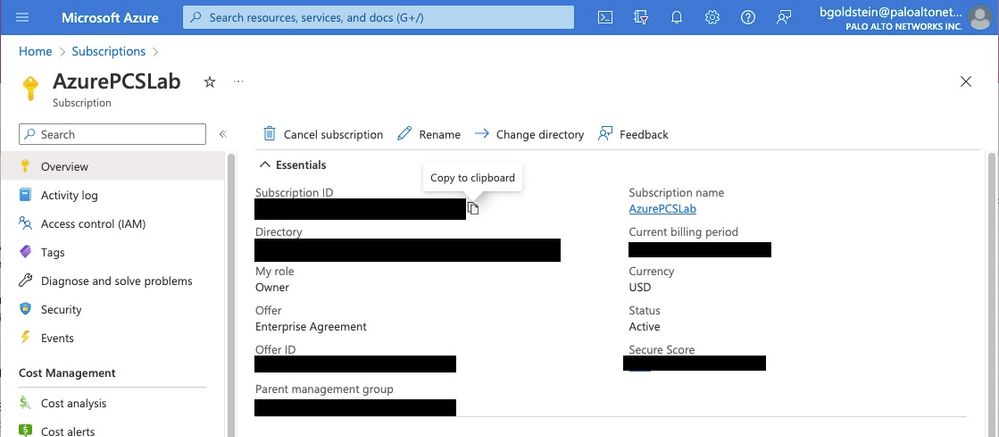Launch Cloud Shell from the top bar

[x=605, y=17]
